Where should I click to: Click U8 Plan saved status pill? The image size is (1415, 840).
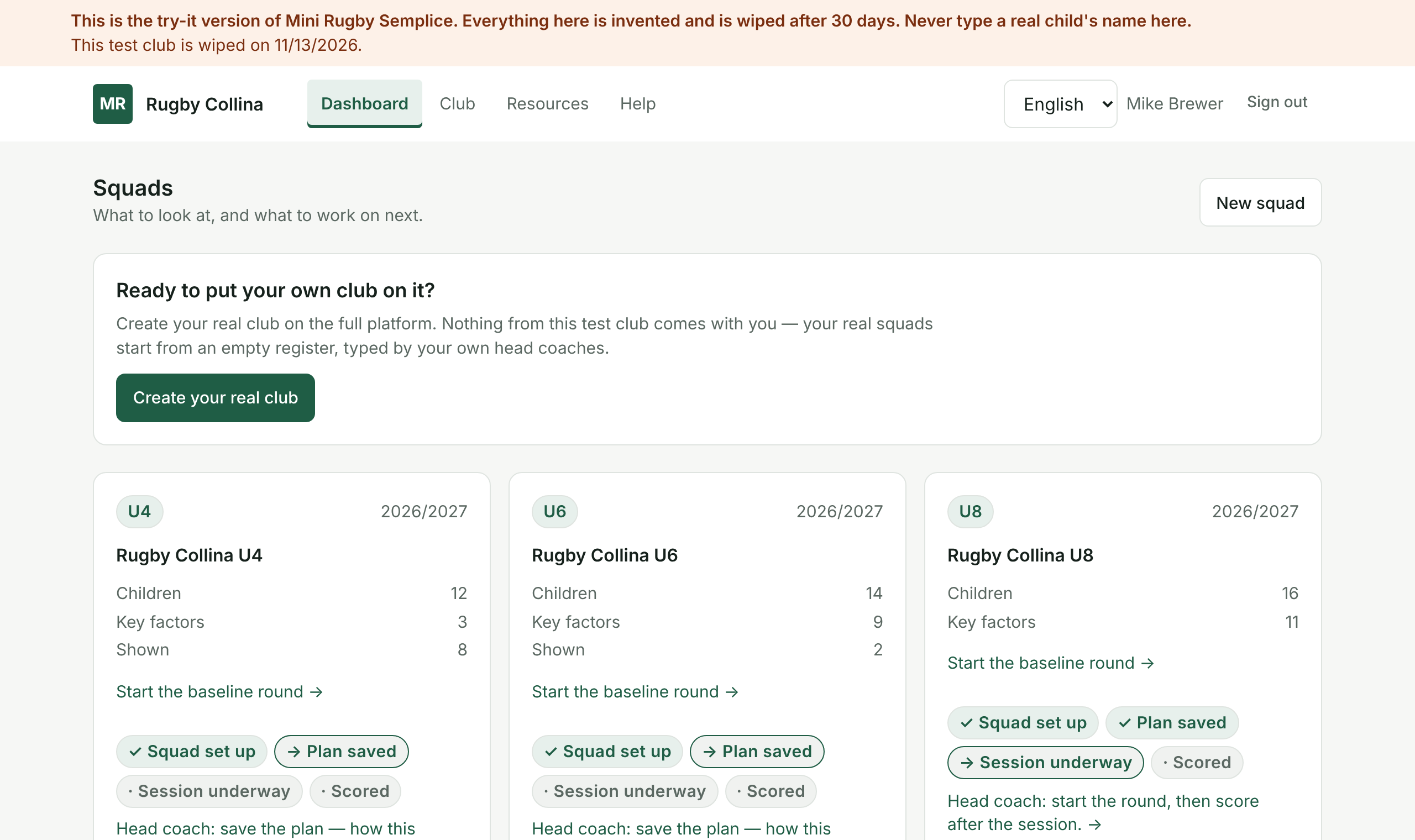1172,722
